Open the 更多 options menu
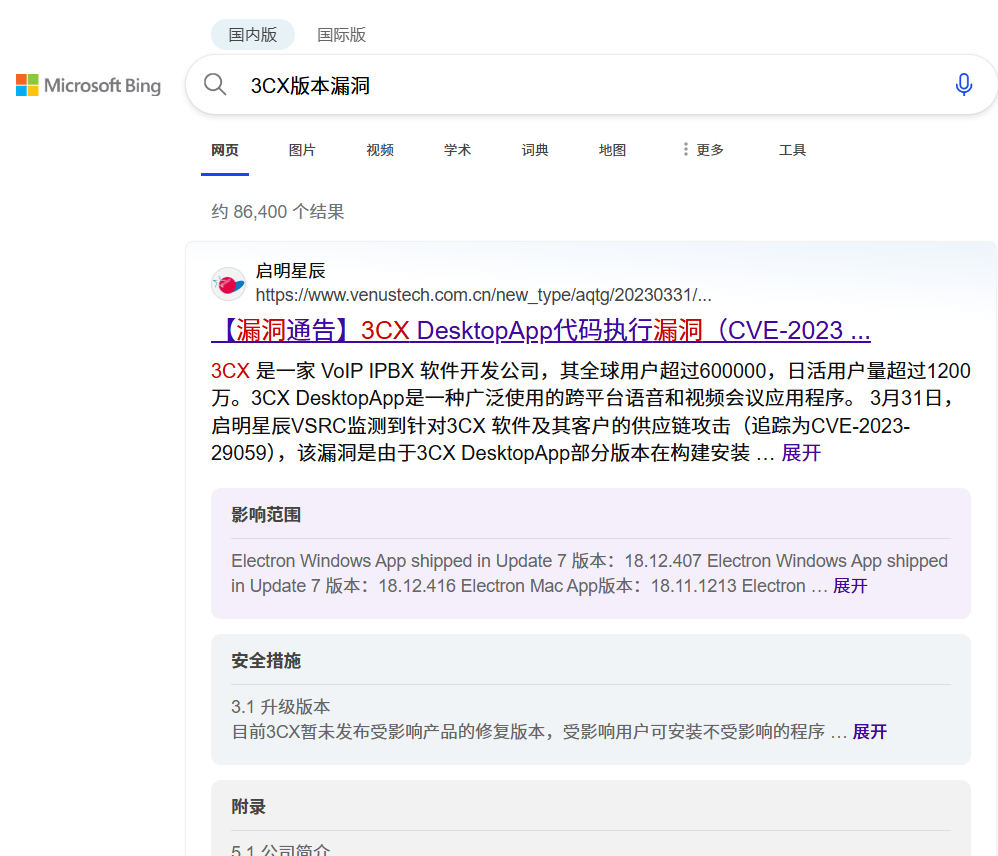 coord(703,150)
